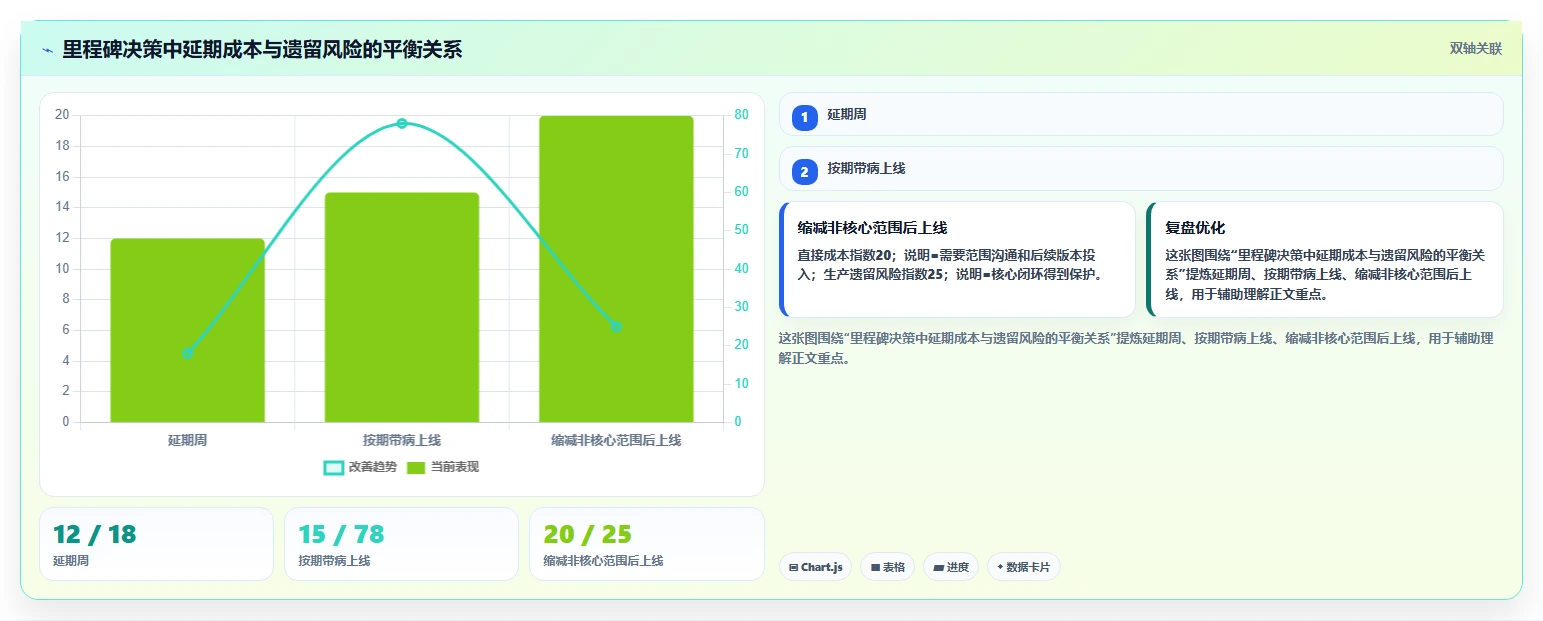Click the 数据卡片 tag chip
This screenshot has width=1543, height=621.
pos(1024,567)
